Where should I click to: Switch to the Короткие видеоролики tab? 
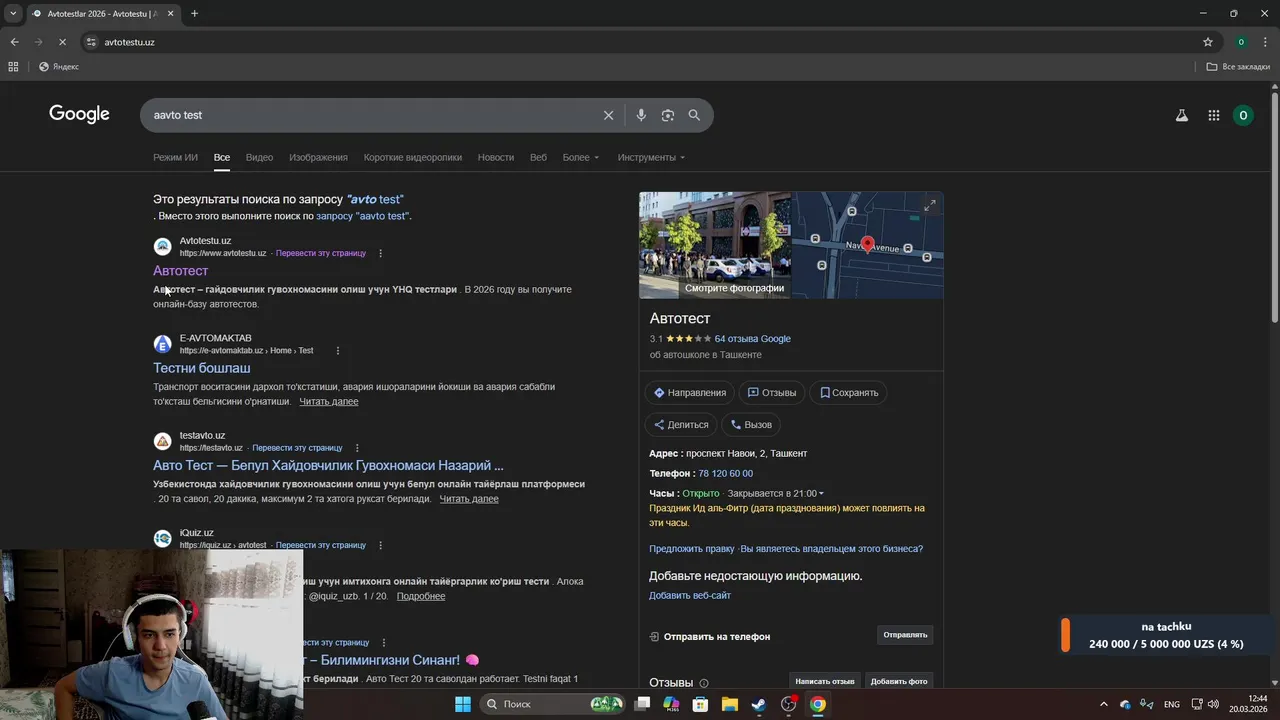coord(413,157)
